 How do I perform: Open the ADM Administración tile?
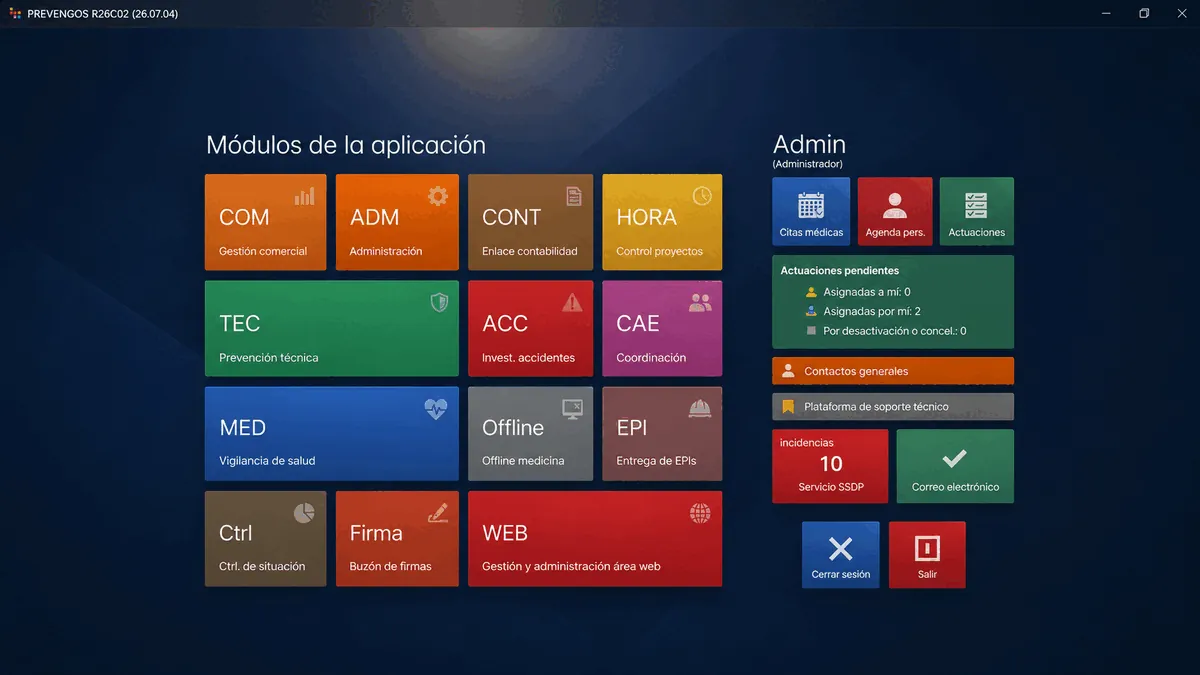tap(397, 222)
